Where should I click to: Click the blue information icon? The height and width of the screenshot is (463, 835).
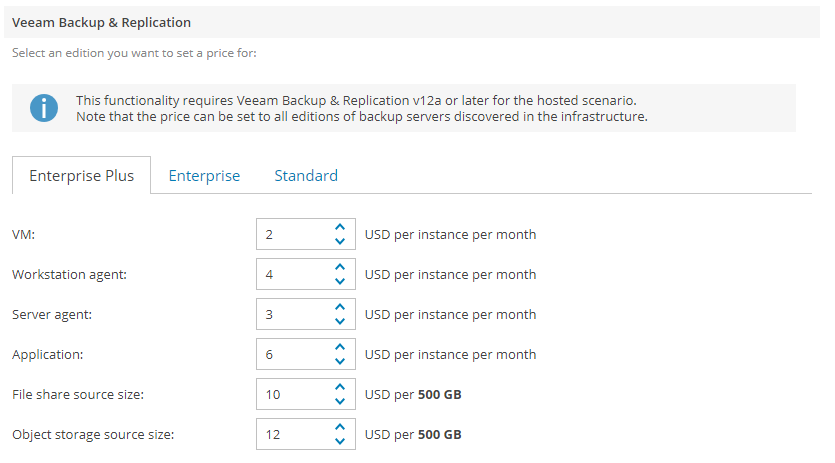[x=44, y=108]
